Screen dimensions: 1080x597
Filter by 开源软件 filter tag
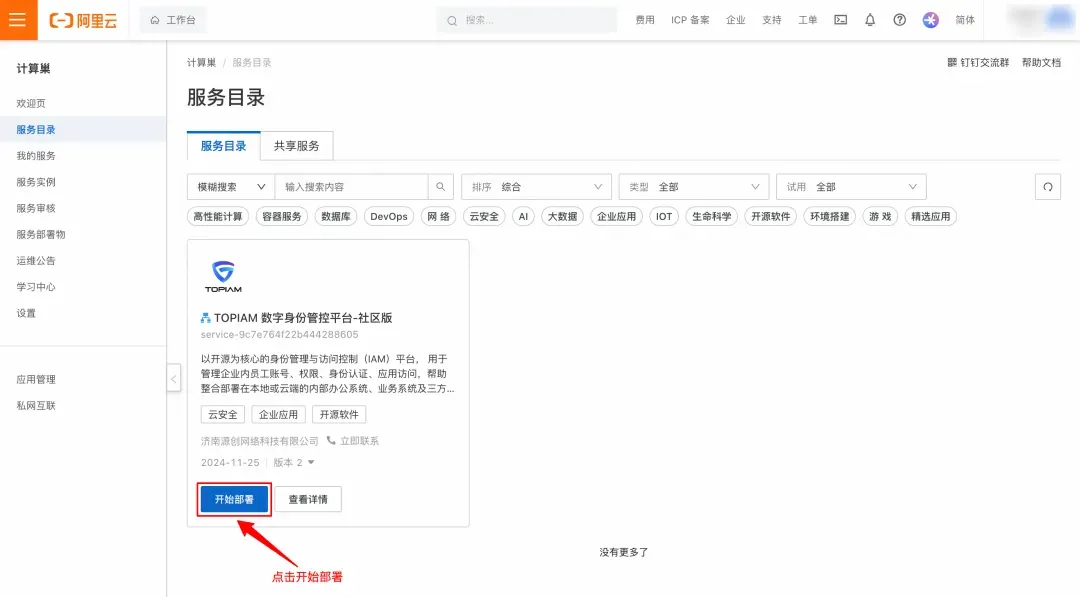click(771, 216)
